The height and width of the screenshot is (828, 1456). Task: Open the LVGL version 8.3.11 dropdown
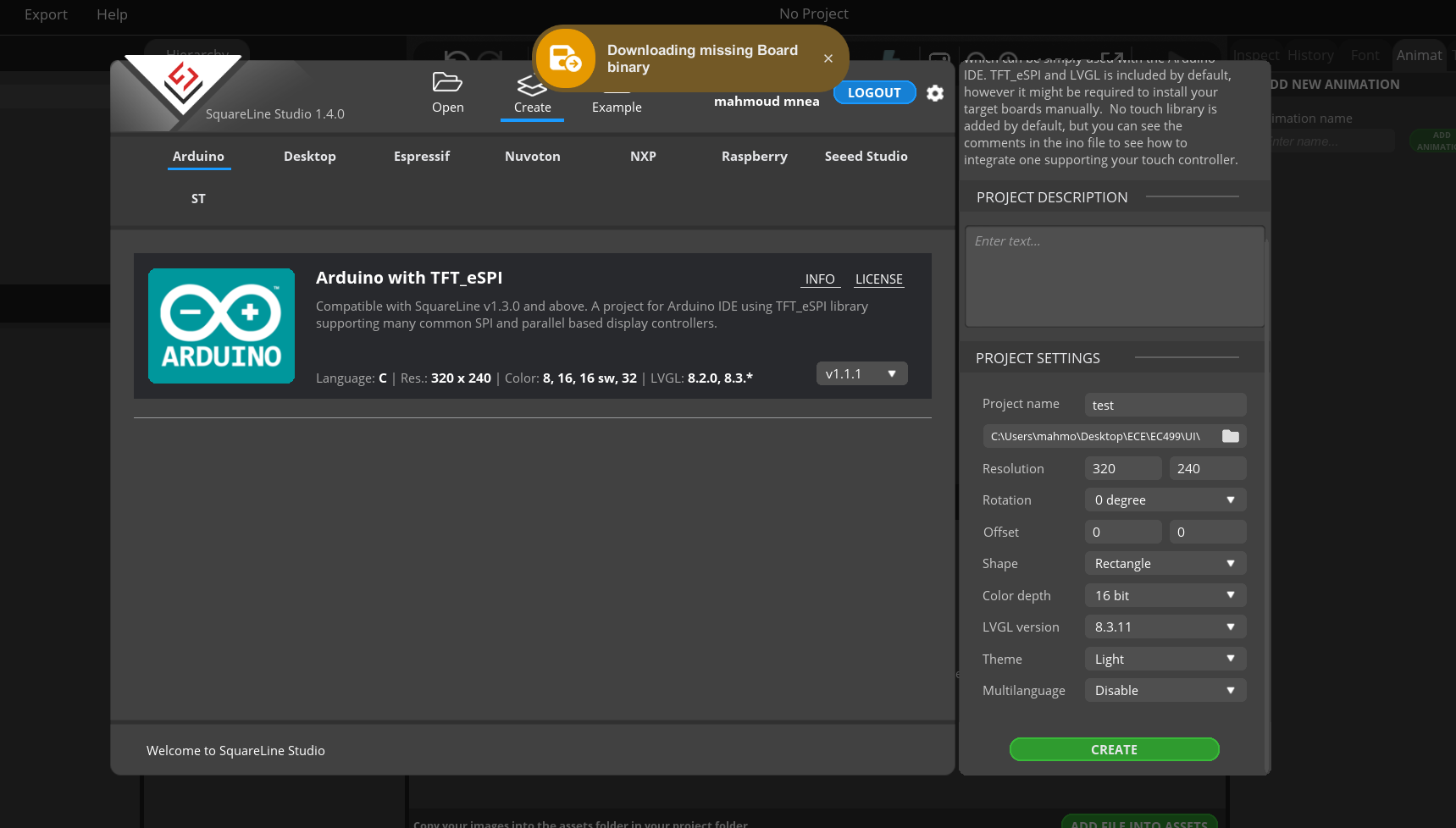1165,627
